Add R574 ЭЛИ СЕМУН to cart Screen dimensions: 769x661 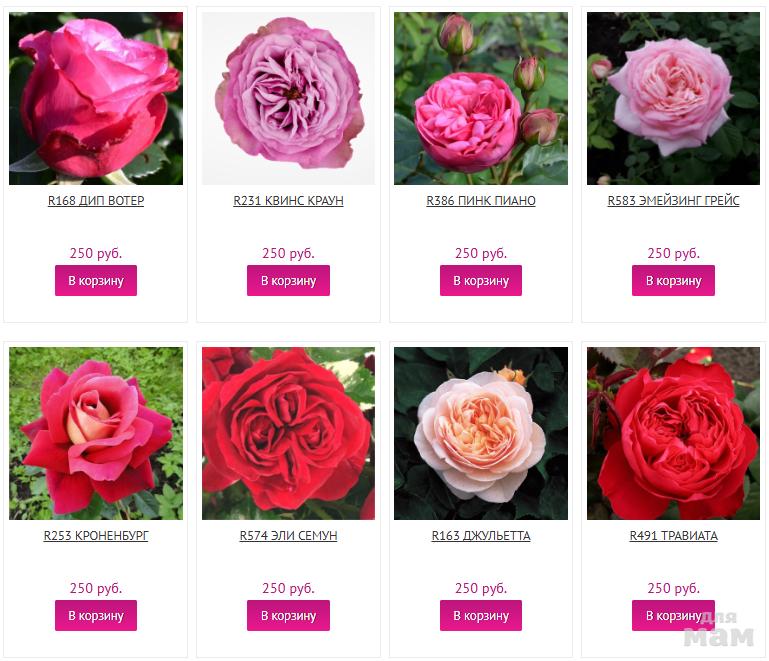[x=288, y=615]
